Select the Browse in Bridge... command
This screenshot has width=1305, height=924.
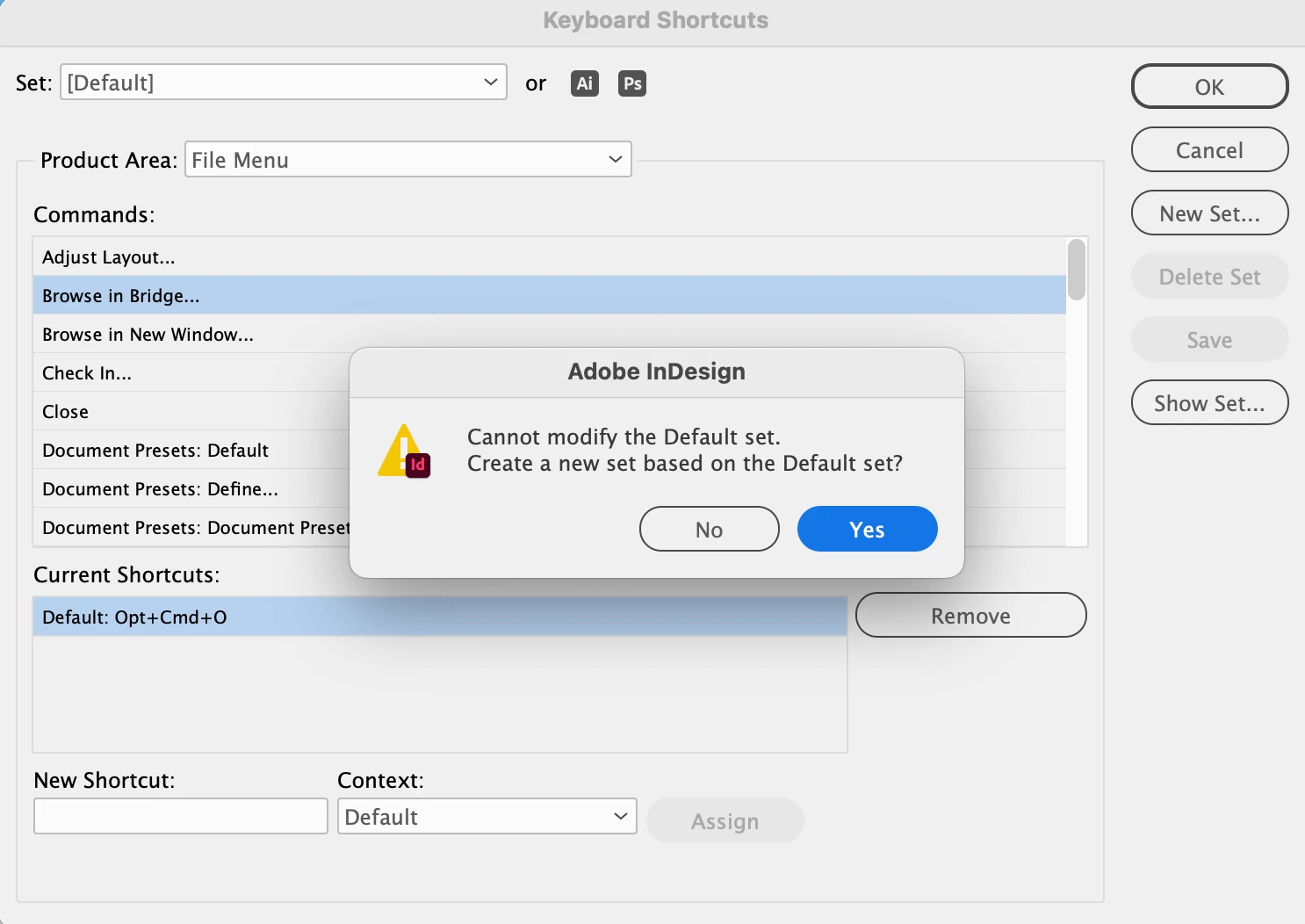550,295
